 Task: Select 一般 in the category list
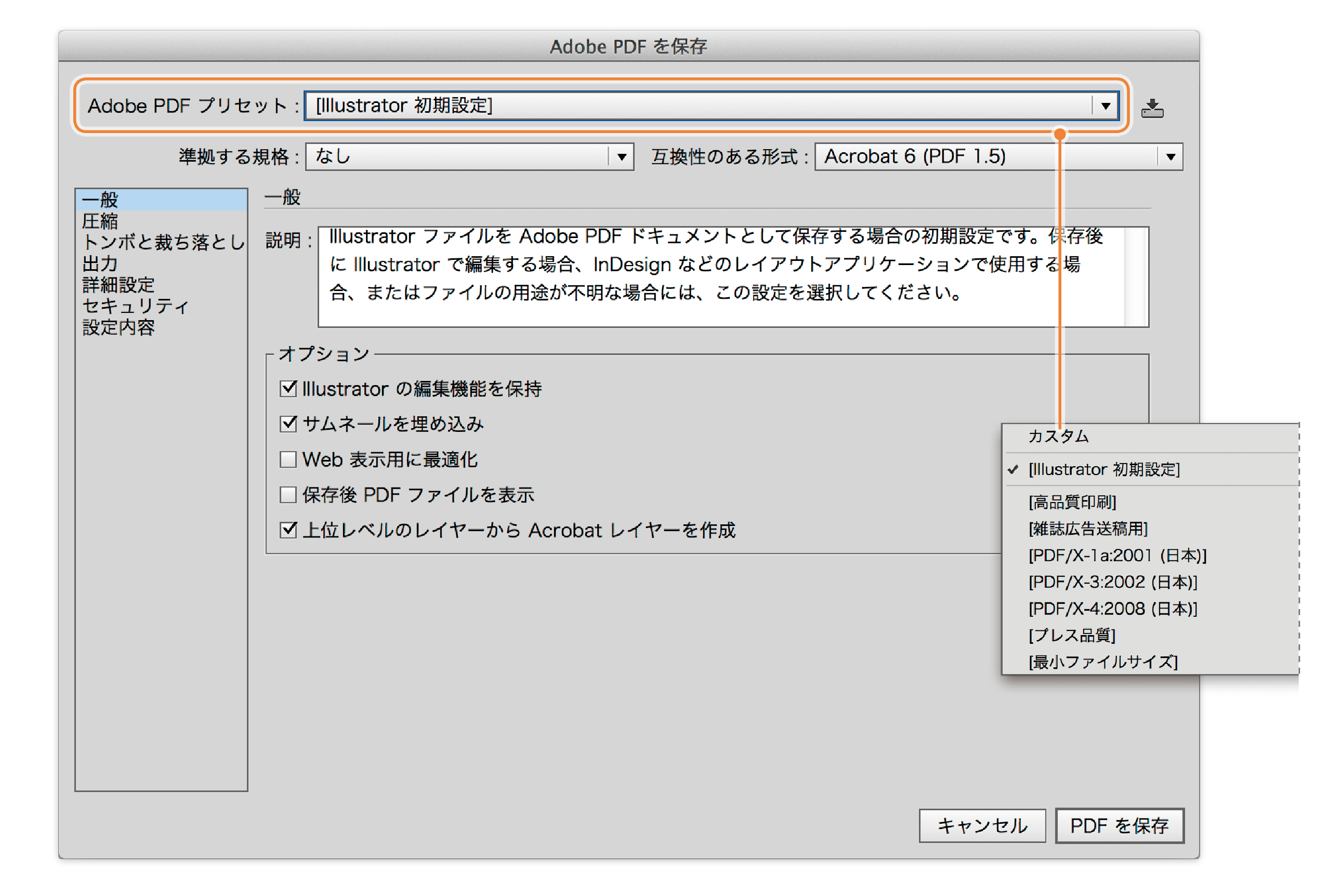(x=161, y=200)
